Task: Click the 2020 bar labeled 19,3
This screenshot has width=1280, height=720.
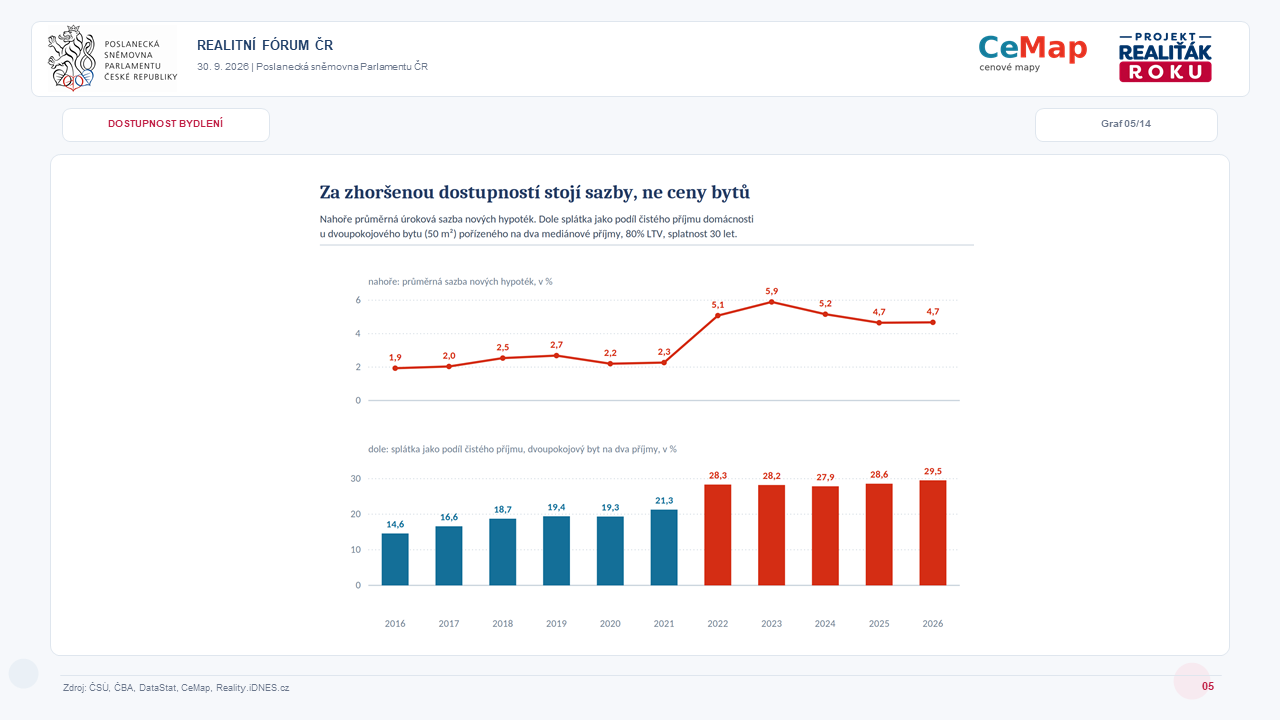Action: 610,550
